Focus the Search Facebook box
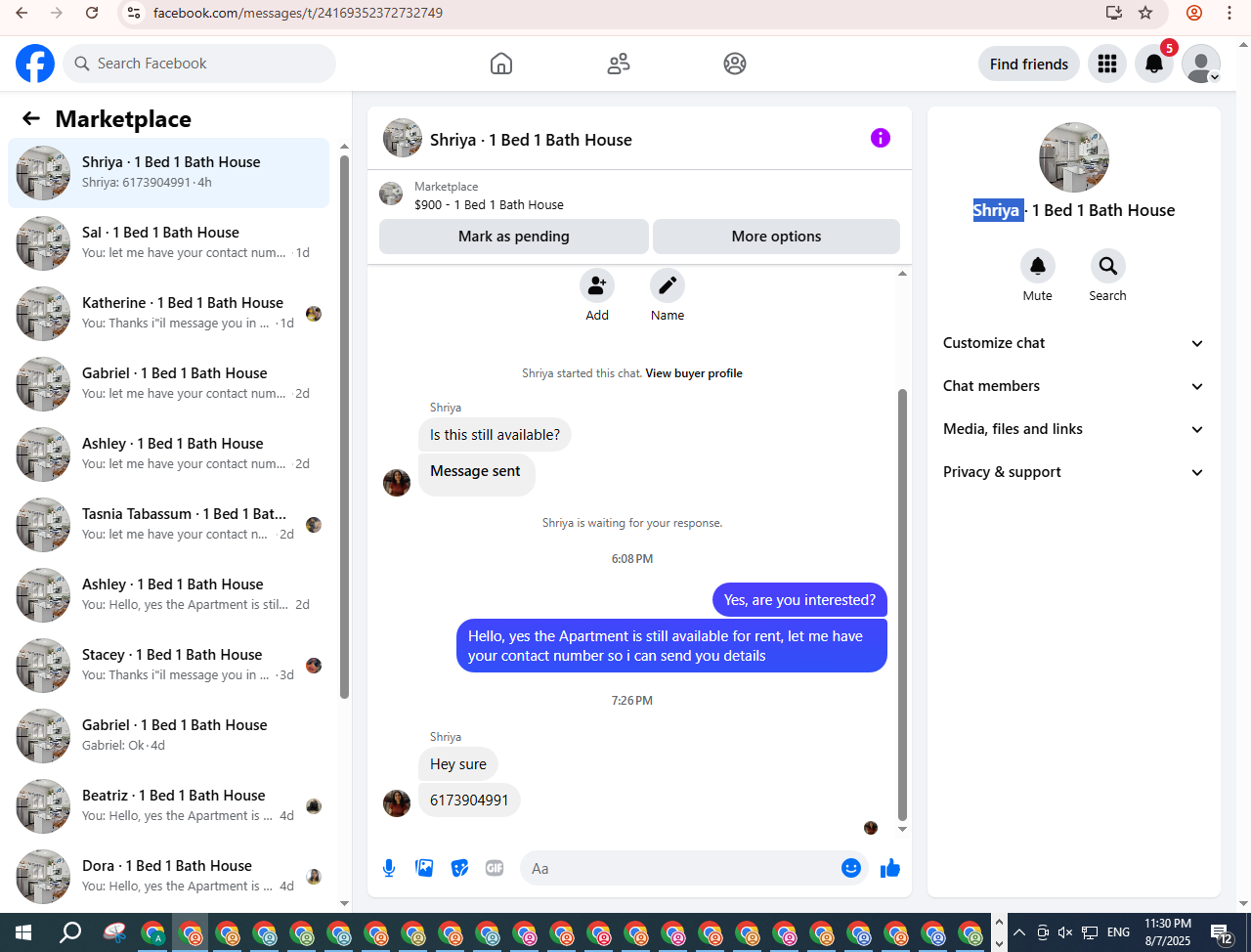The width and height of the screenshot is (1251, 952). (x=200, y=64)
